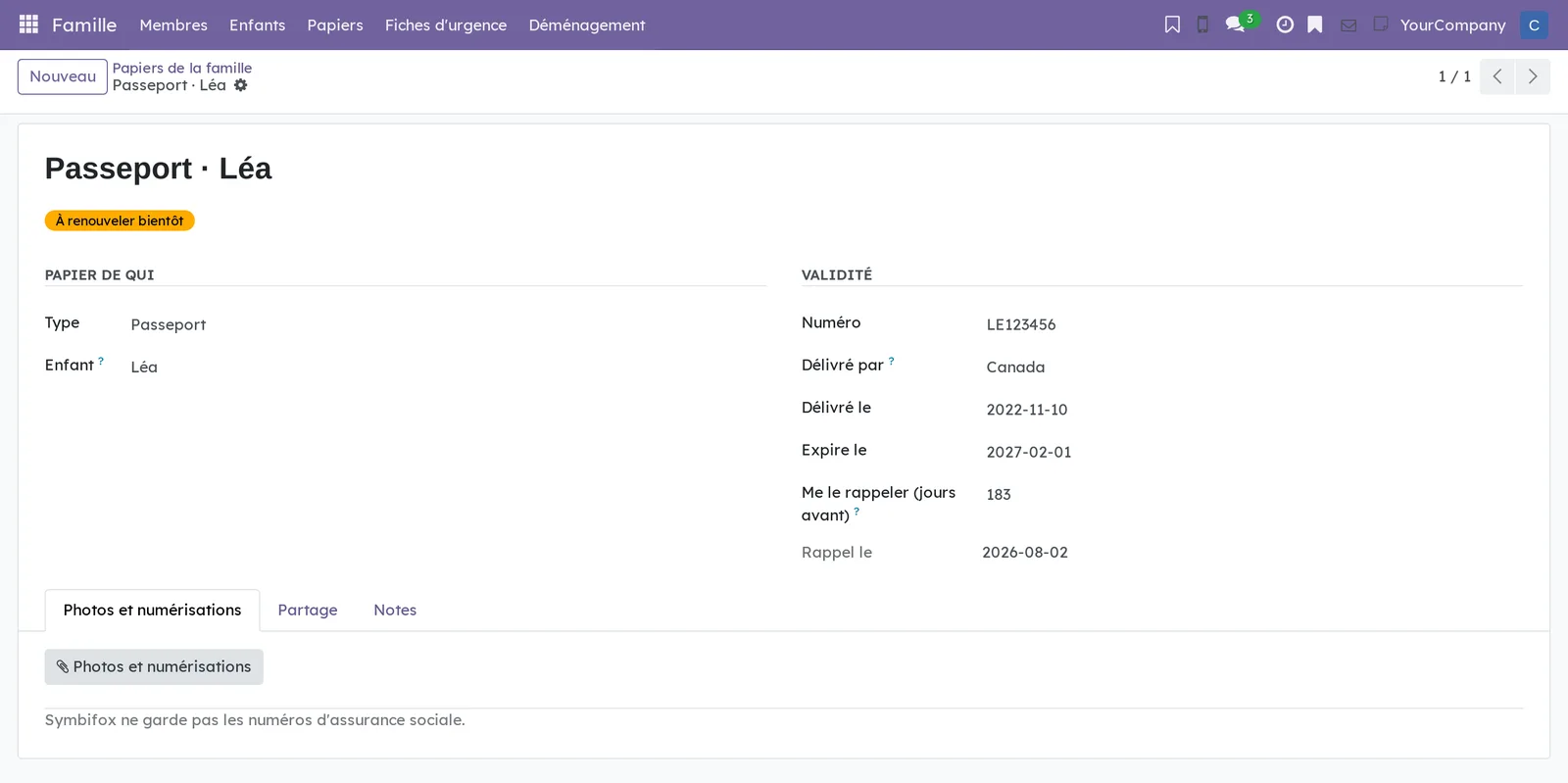Click the sticky note icon in navbar

click(1381, 24)
